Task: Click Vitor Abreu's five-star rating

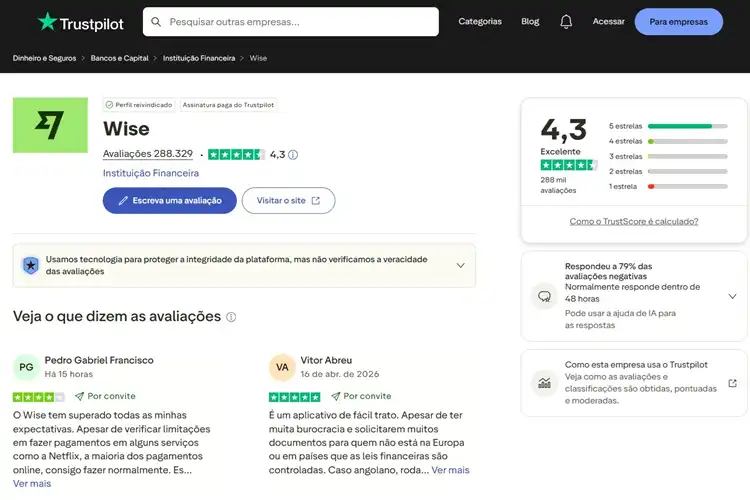Action: pyautogui.click(x=295, y=397)
